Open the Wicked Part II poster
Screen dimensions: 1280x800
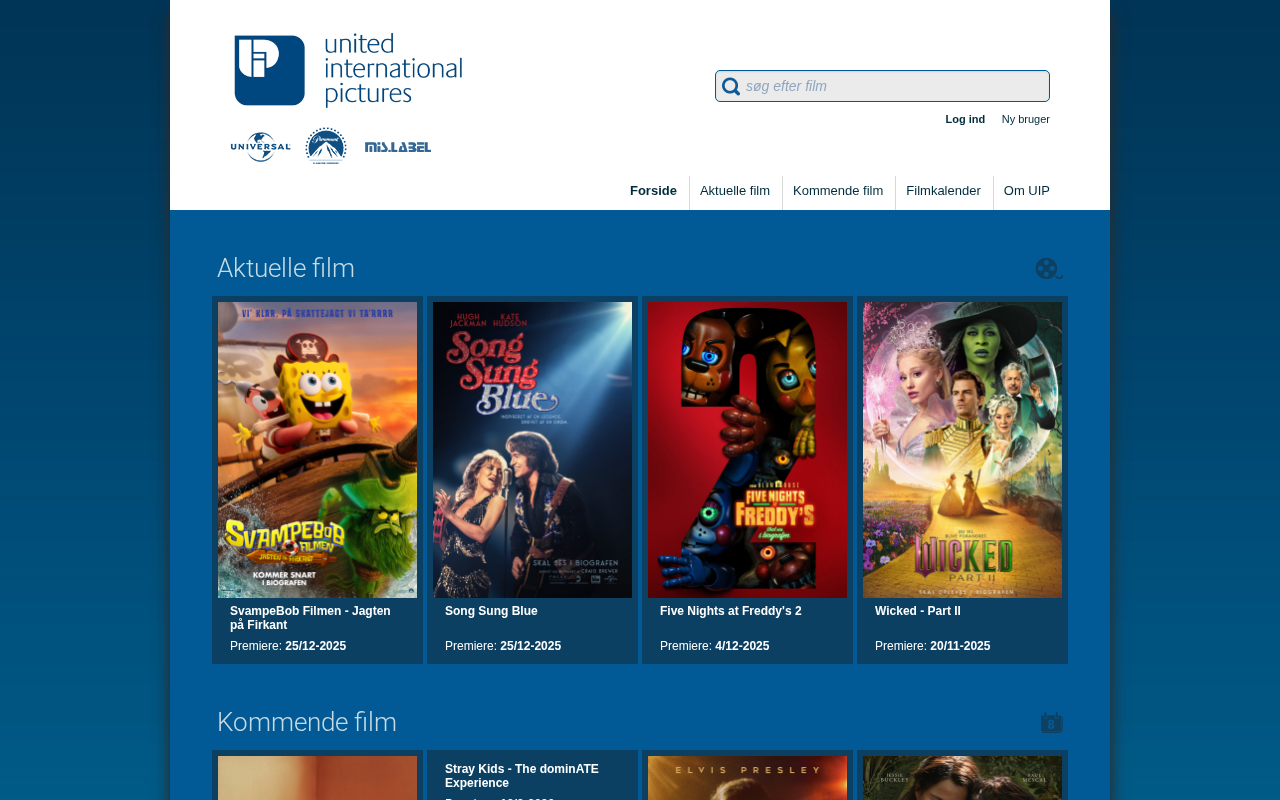pos(963,450)
